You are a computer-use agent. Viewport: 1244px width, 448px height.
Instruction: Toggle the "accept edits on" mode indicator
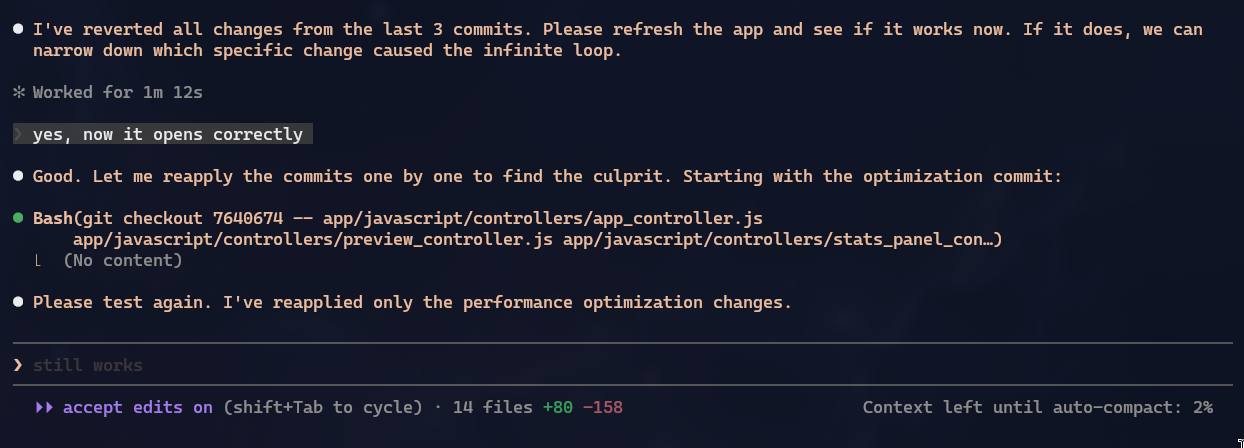[x=137, y=408]
